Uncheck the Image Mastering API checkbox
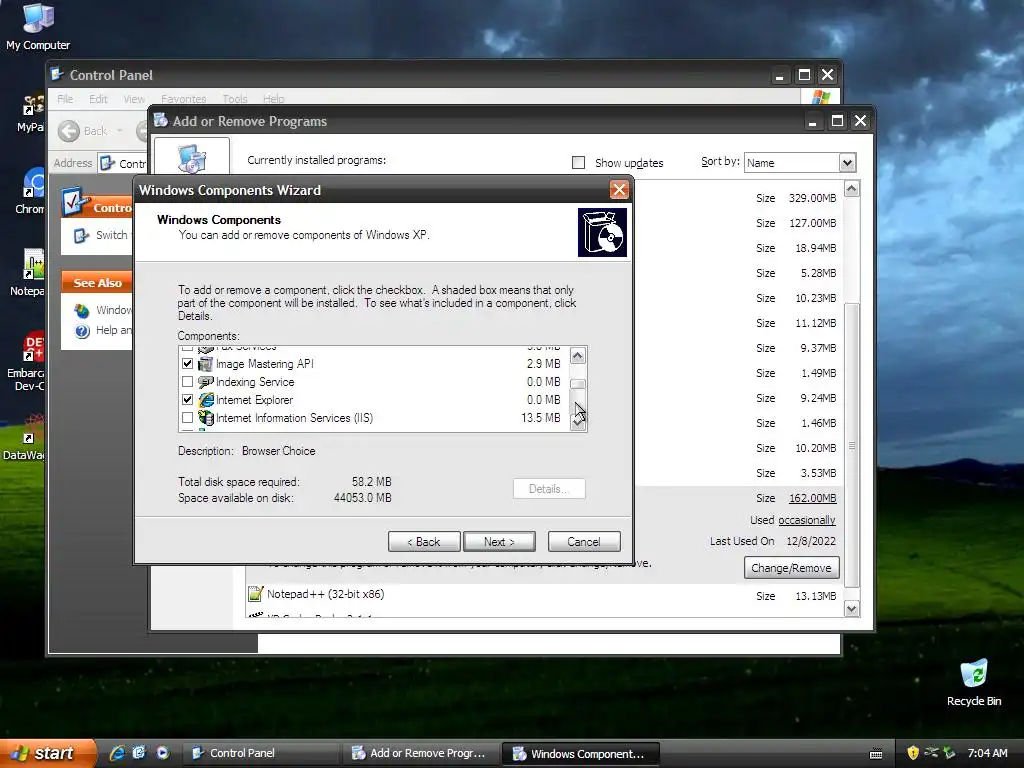This screenshot has width=1024, height=768. (187, 364)
